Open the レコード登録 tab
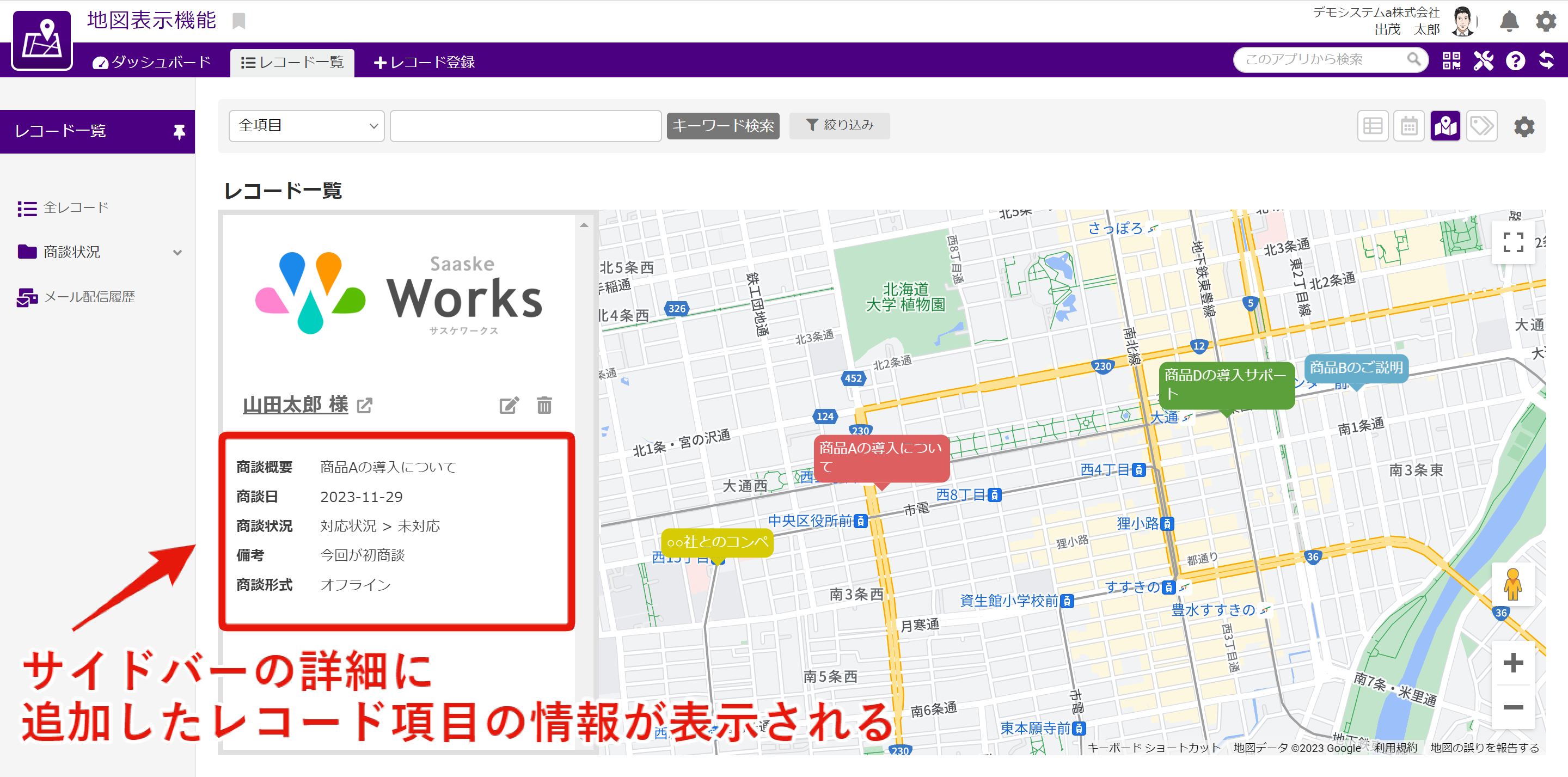 click(424, 62)
